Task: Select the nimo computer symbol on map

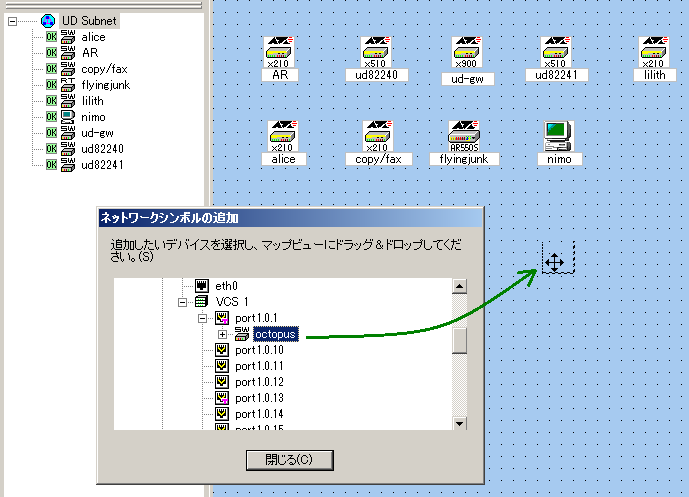Action: pyautogui.click(x=558, y=136)
